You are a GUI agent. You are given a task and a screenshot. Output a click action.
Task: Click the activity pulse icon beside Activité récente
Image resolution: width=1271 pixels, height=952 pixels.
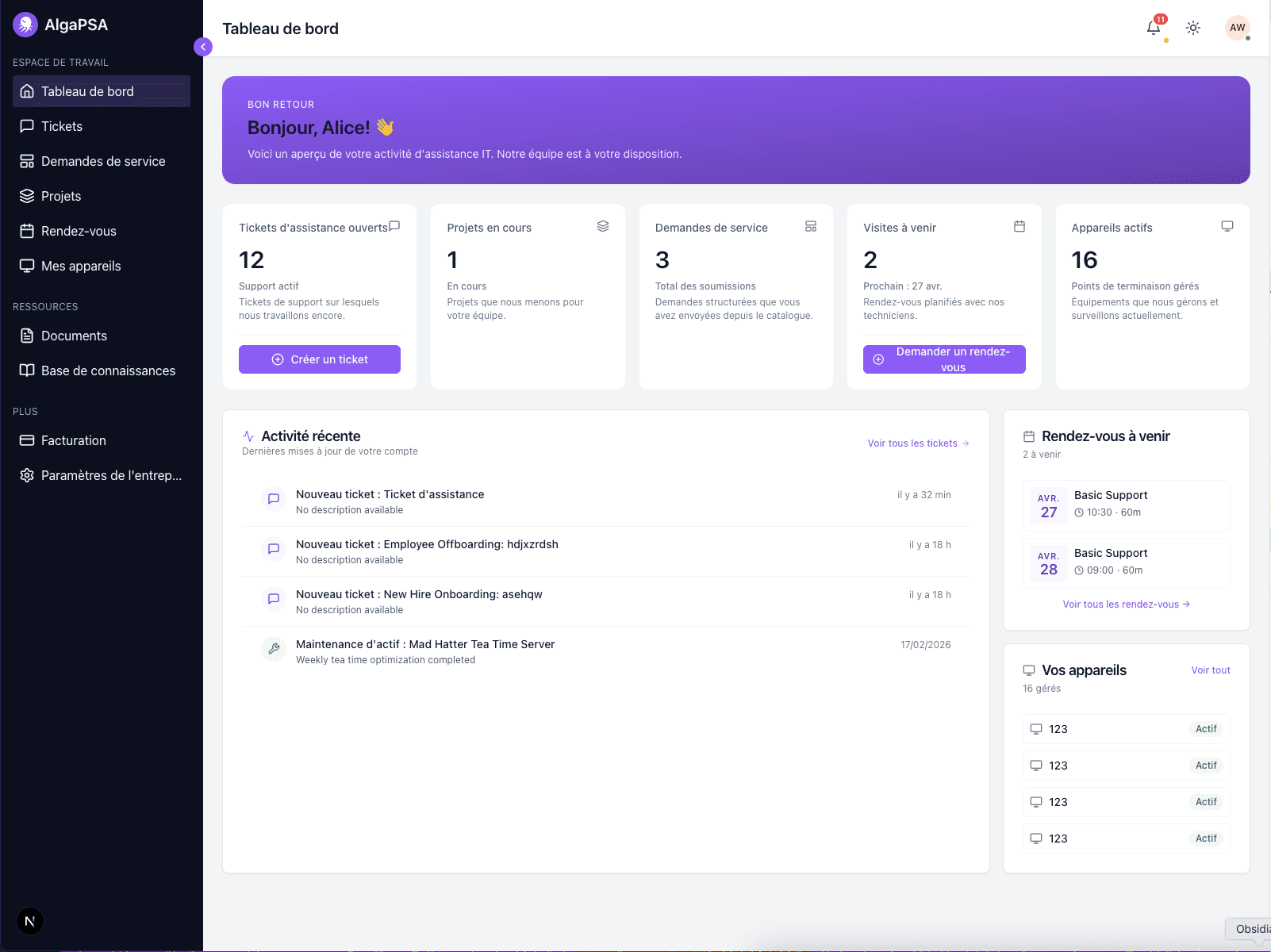point(248,436)
